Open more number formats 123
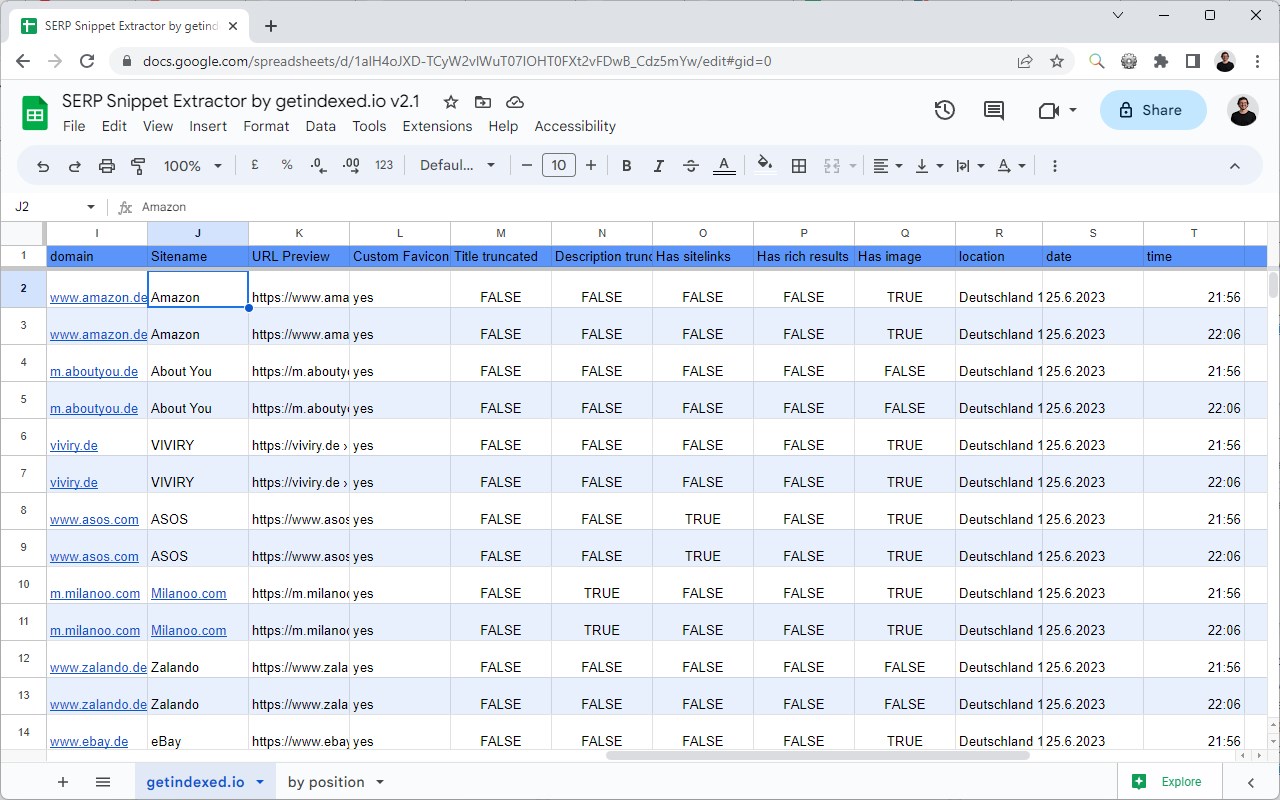 pyautogui.click(x=384, y=165)
